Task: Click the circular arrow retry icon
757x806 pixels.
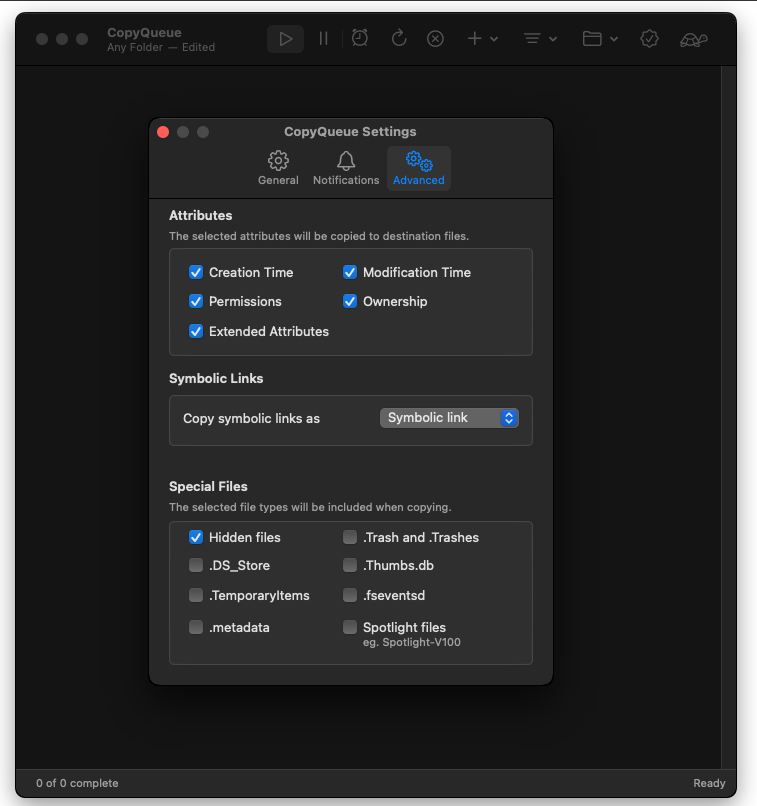Action: (x=398, y=39)
